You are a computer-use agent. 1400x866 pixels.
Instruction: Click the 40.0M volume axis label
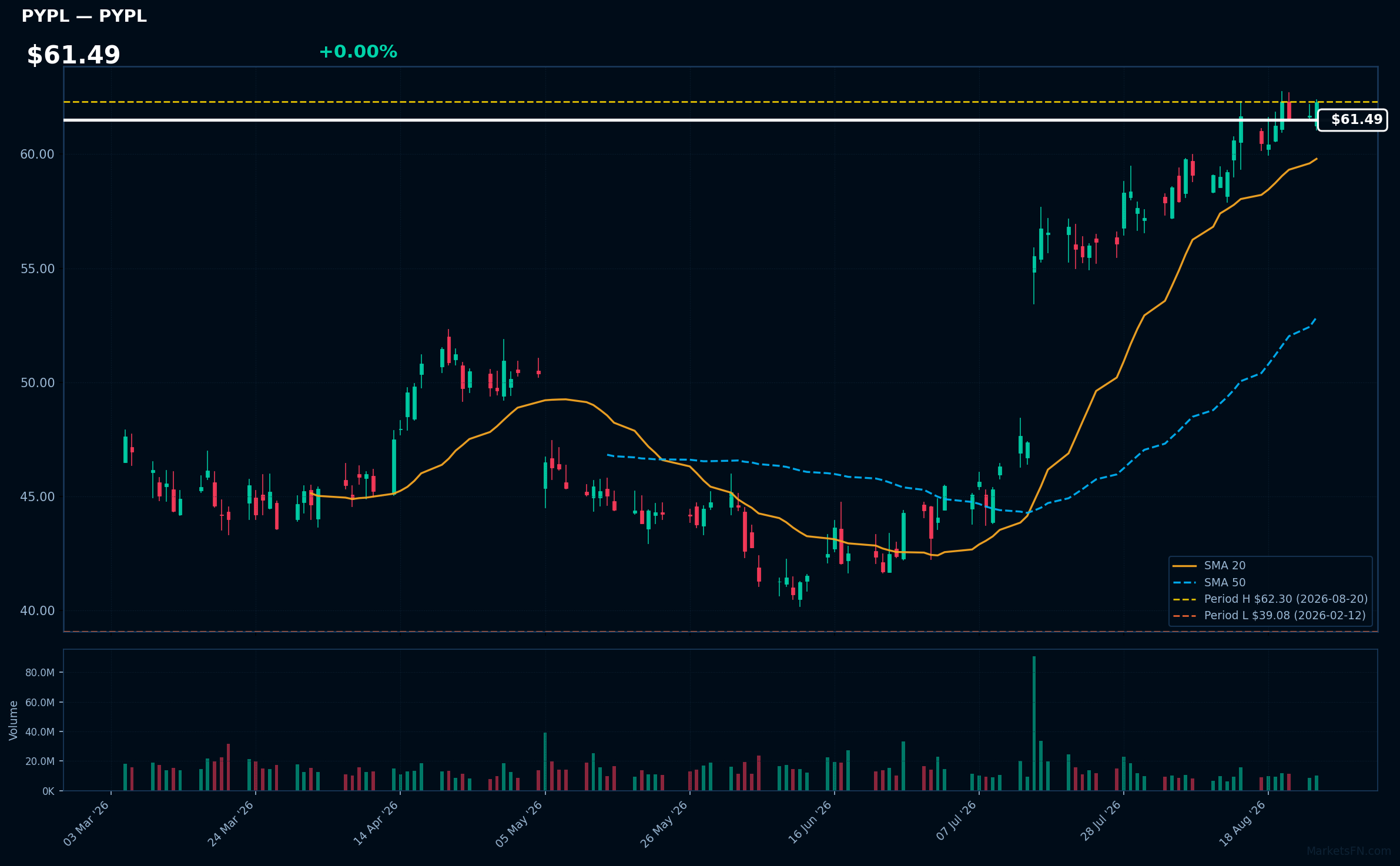point(40,732)
